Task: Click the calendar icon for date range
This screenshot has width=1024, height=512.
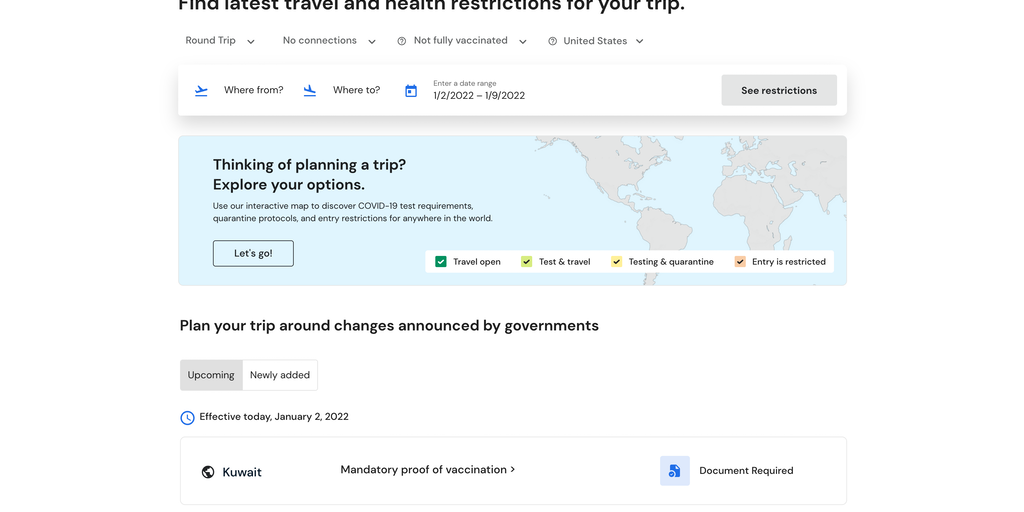Action: pyautogui.click(x=411, y=91)
